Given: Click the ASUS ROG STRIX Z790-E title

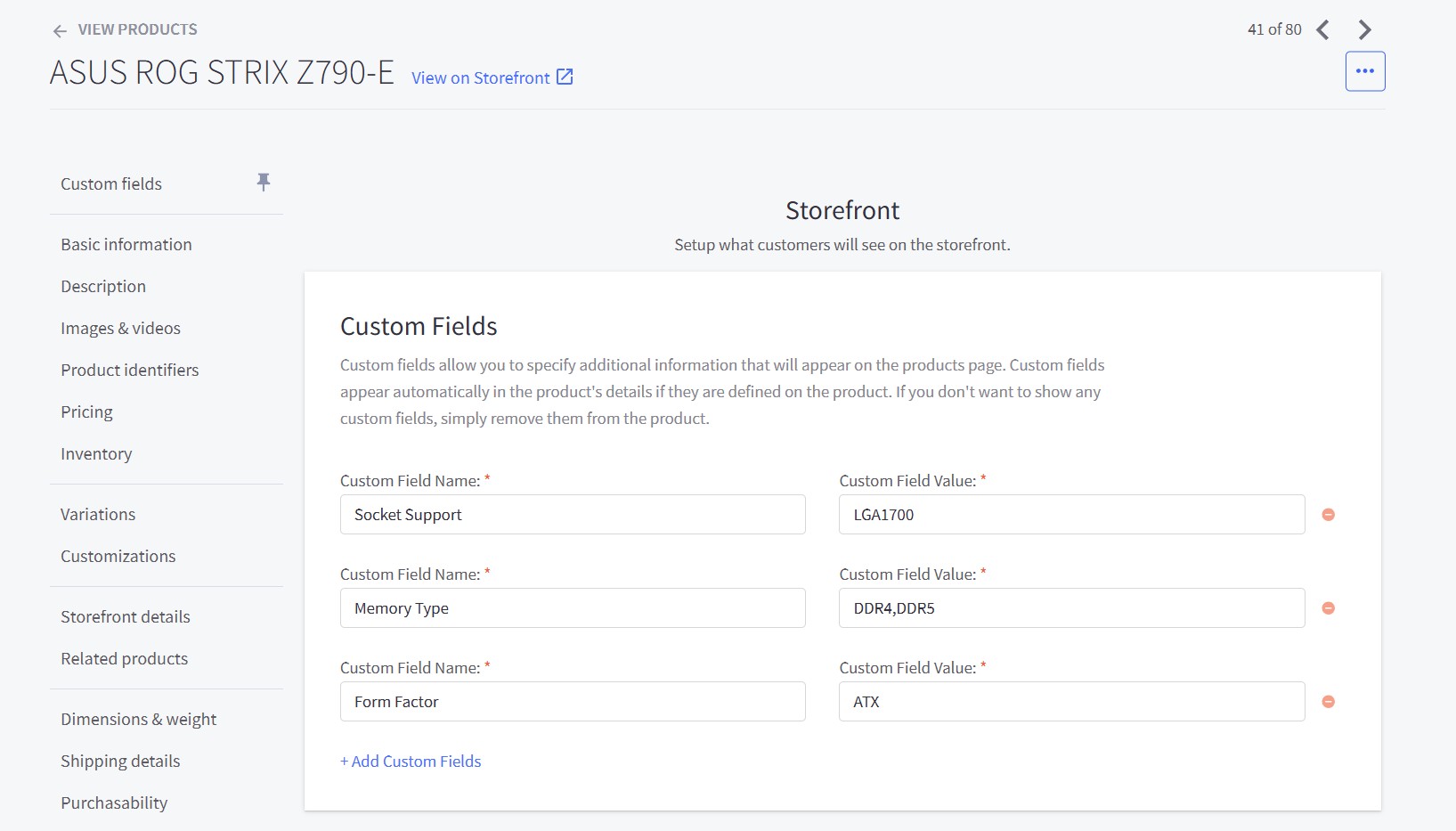Looking at the screenshot, I should [x=222, y=73].
